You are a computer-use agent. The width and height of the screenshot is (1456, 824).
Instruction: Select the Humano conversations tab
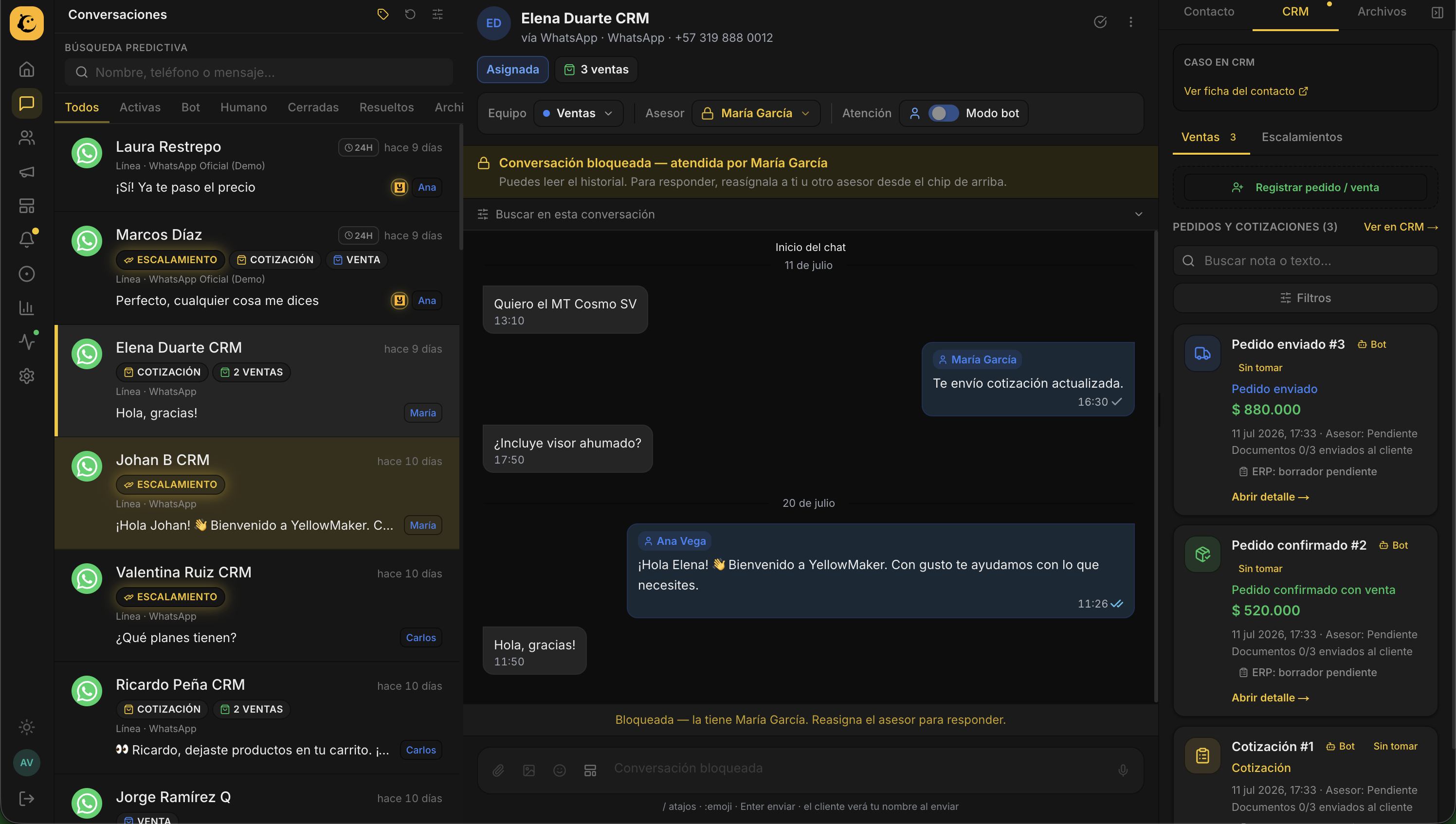coord(243,107)
